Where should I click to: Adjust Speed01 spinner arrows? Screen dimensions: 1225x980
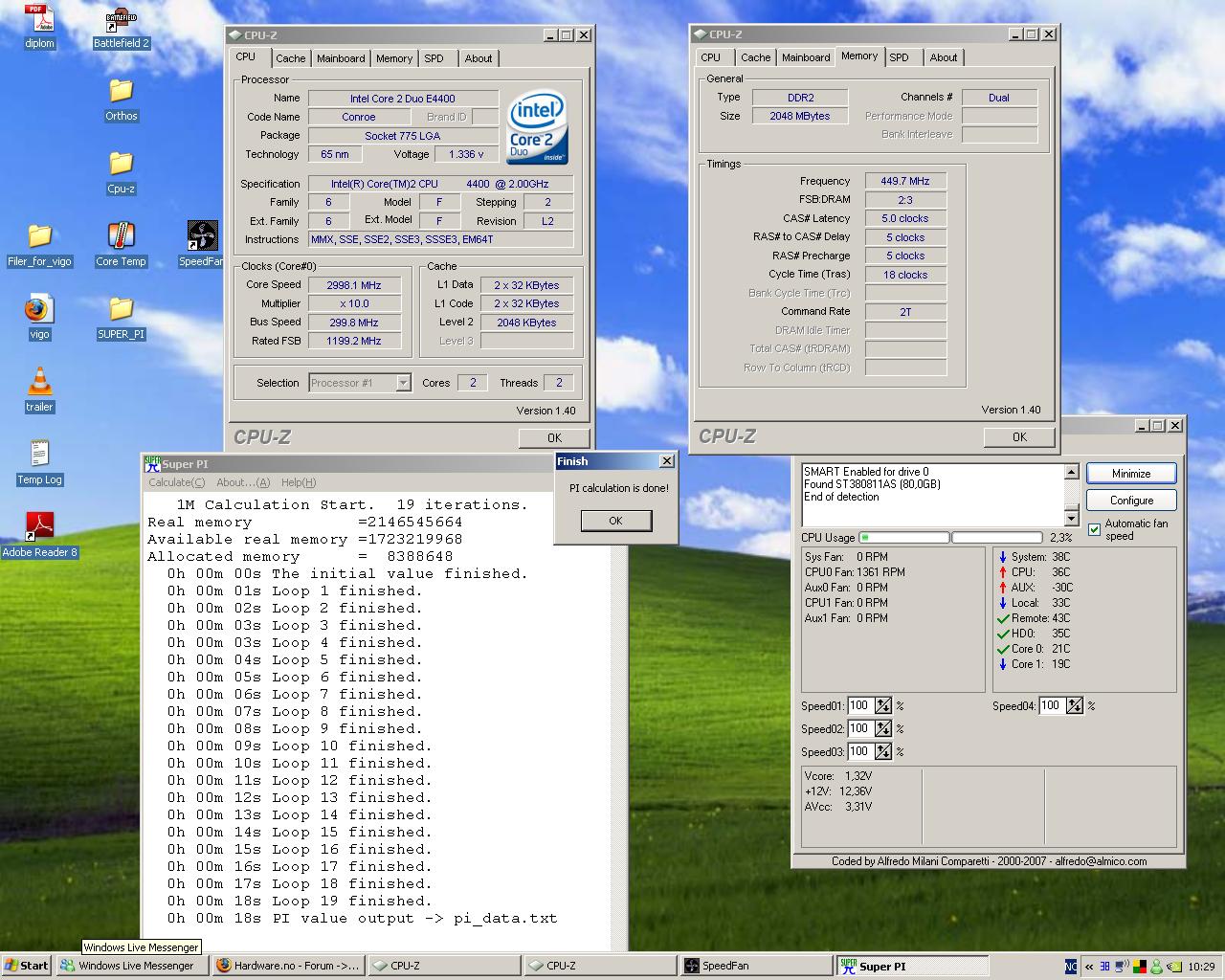[x=882, y=706]
